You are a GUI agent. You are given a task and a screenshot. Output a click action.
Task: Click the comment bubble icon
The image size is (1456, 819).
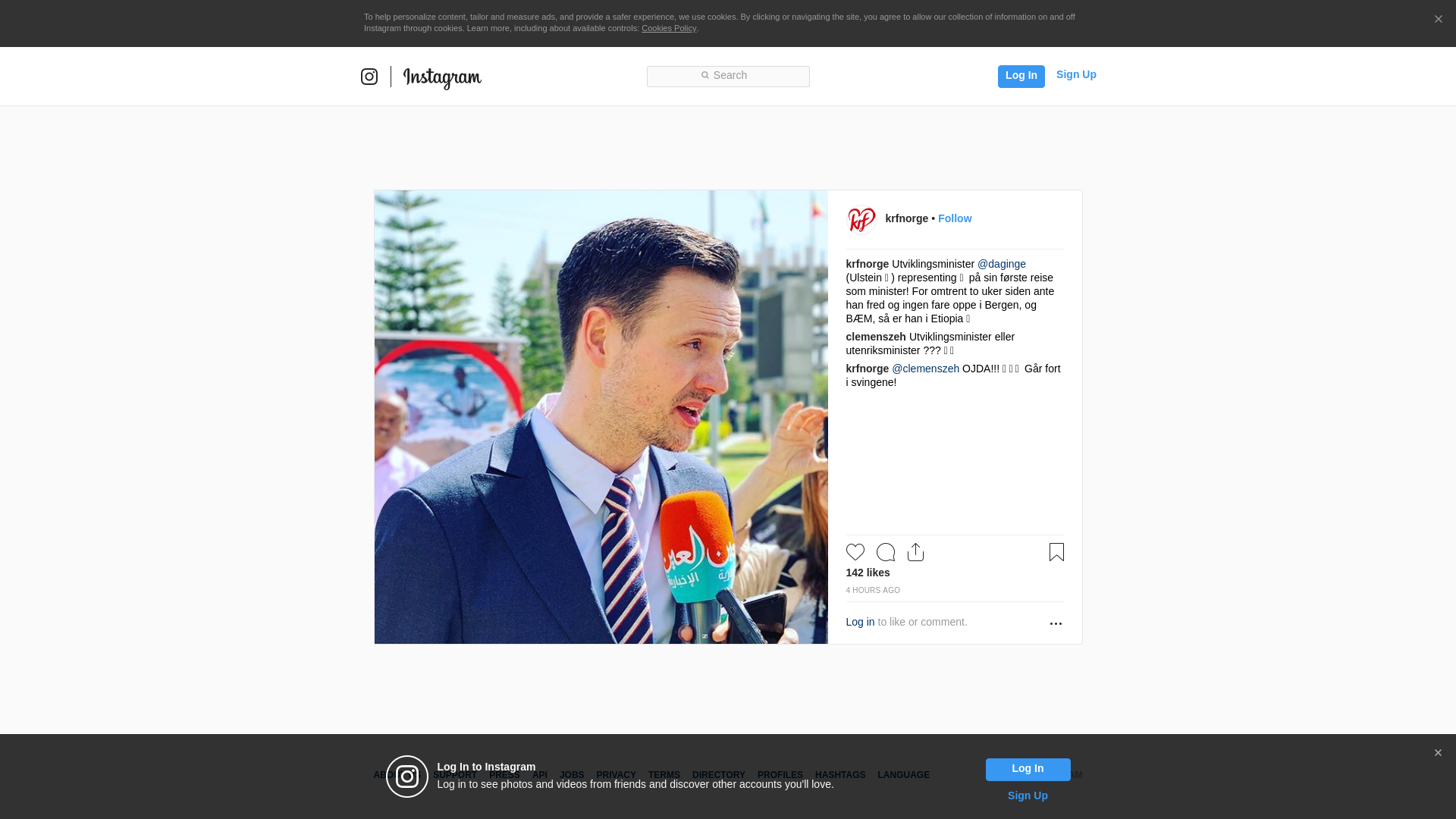pyautogui.click(x=886, y=552)
